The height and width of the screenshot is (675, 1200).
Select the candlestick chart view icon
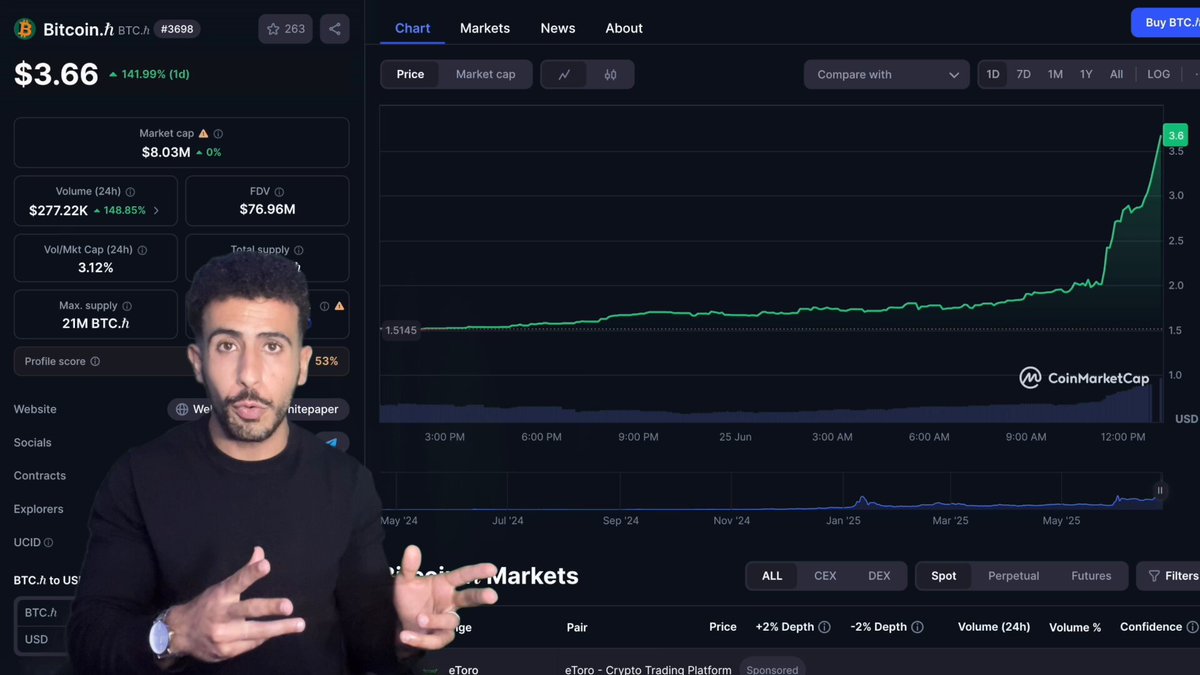(x=611, y=75)
